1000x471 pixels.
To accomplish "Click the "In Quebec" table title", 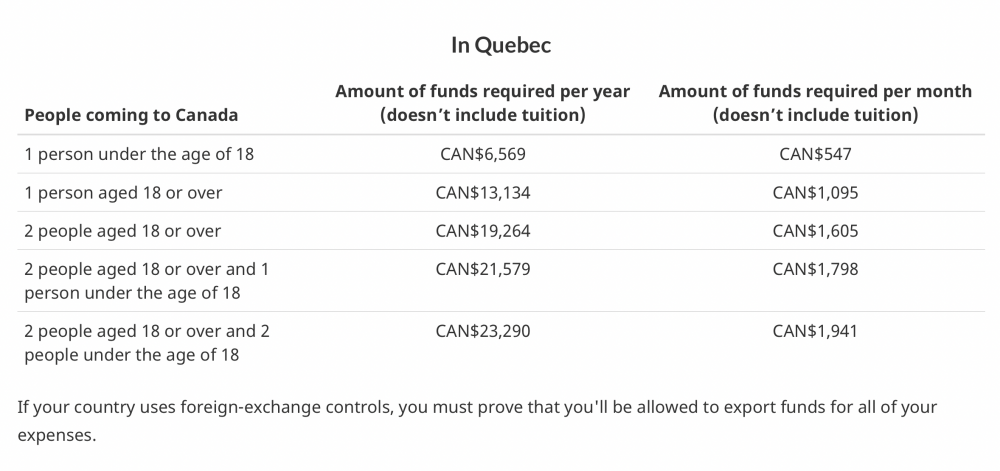I will pyautogui.click(x=500, y=45).
